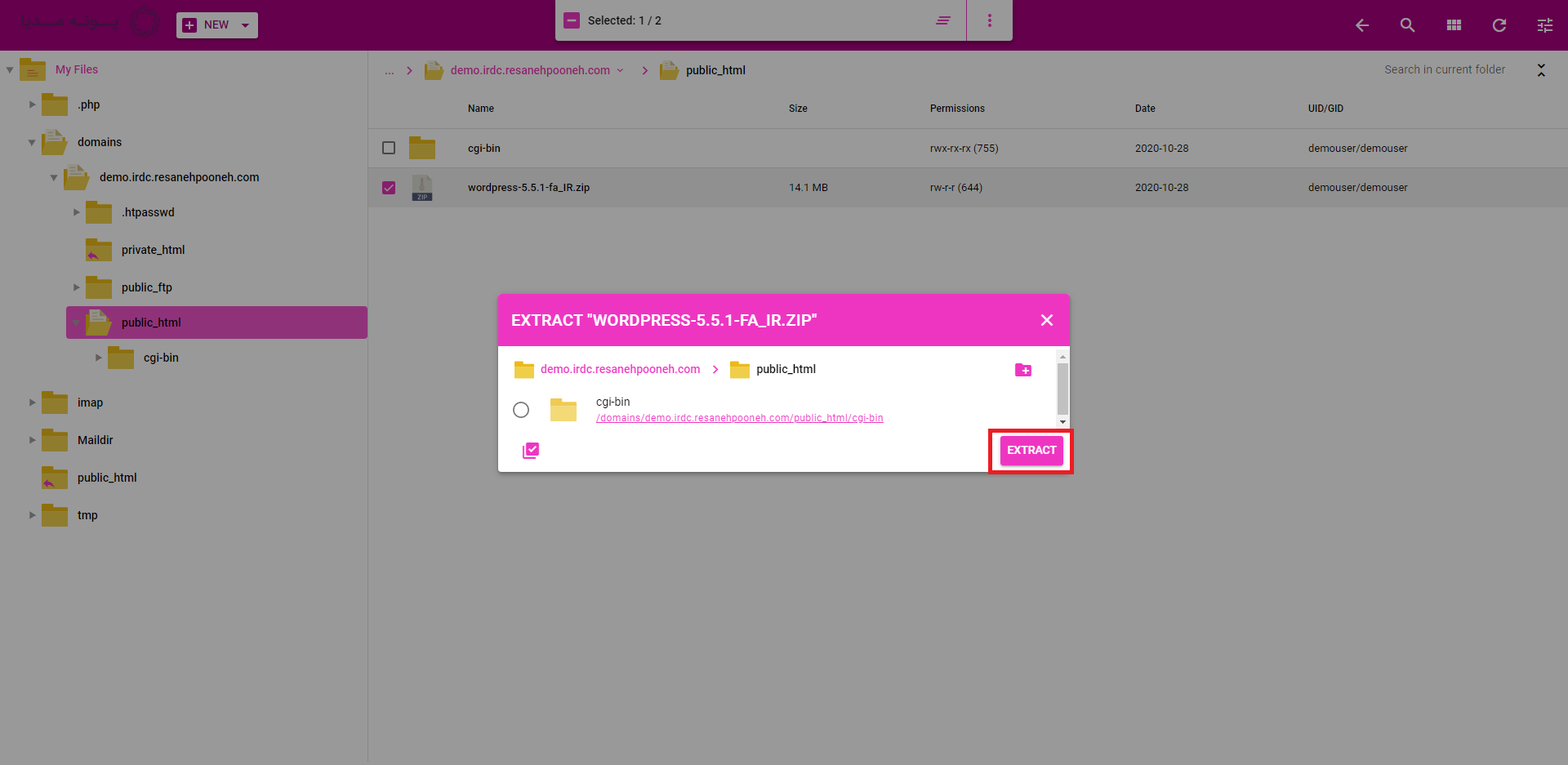
Task: Open the cgi-bin path link in dialog
Action: 739,418
